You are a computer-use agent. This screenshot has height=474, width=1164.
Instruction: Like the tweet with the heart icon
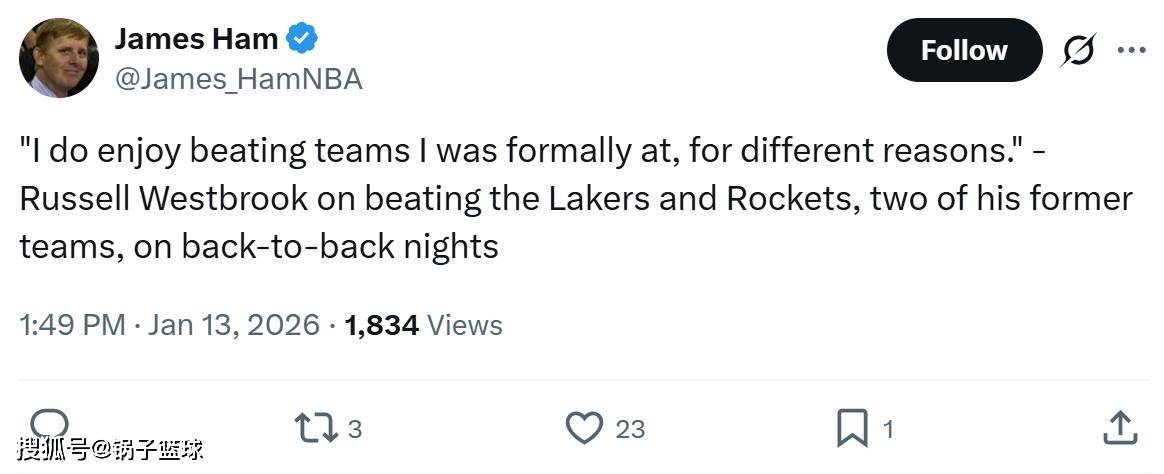point(583,429)
